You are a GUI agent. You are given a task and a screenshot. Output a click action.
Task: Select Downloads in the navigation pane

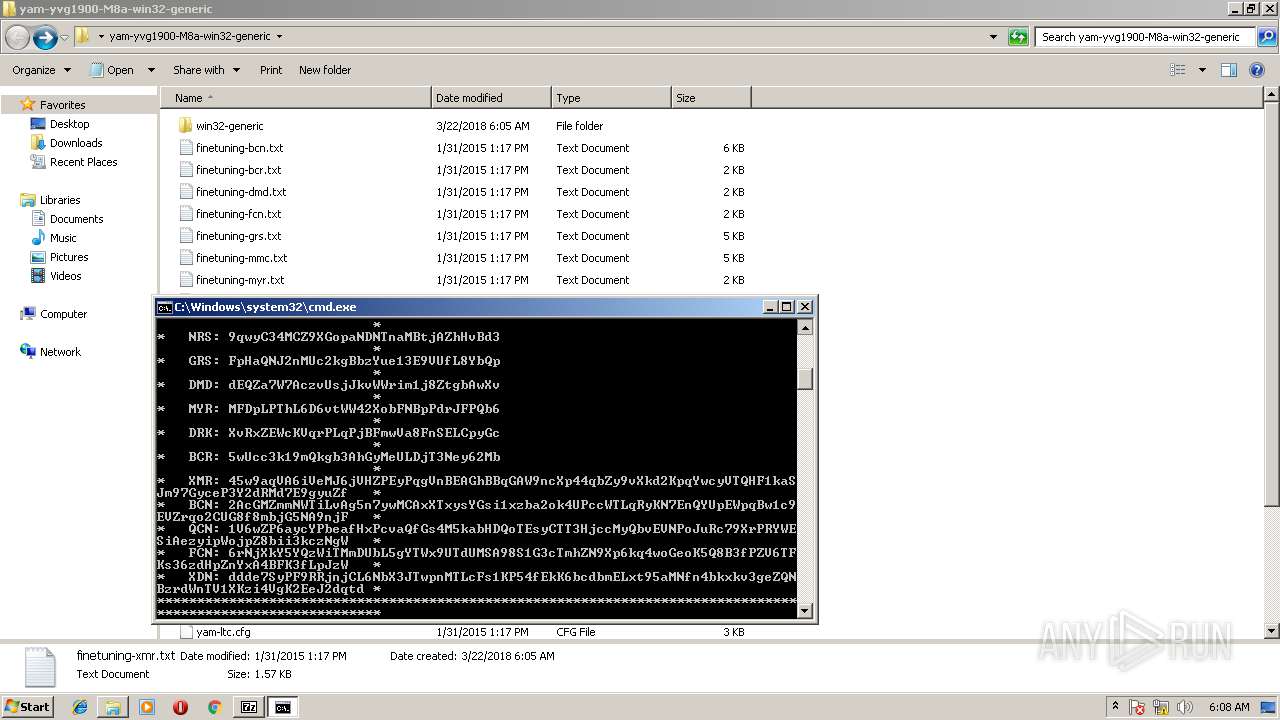tap(76, 143)
